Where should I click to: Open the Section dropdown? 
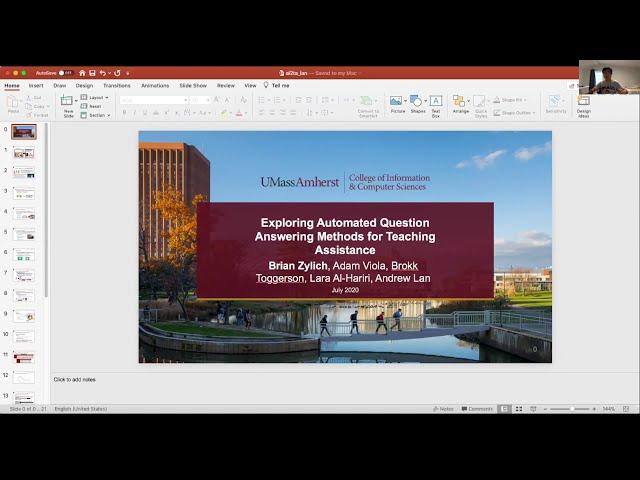[96, 115]
